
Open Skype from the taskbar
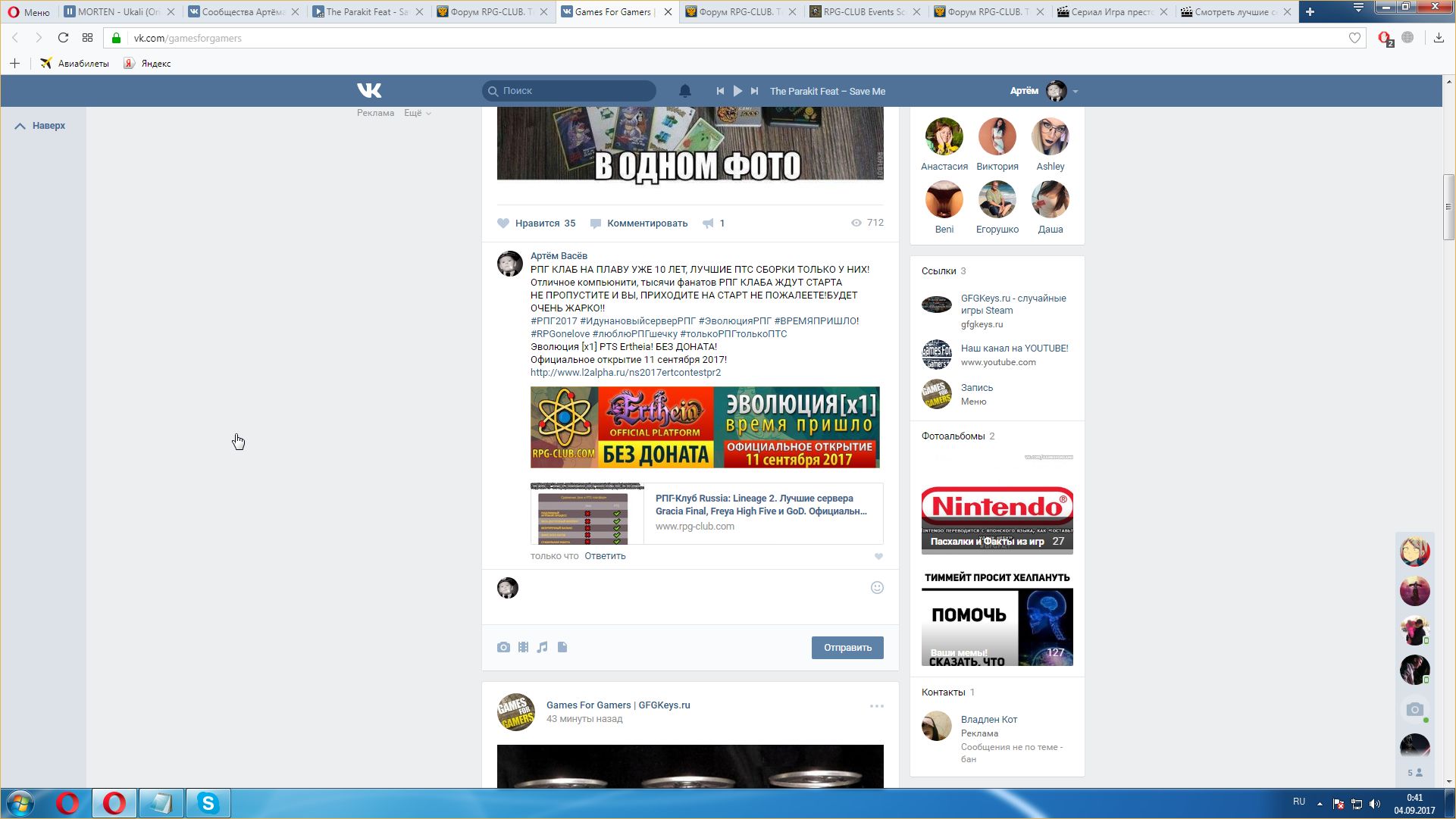tap(208, 803)
